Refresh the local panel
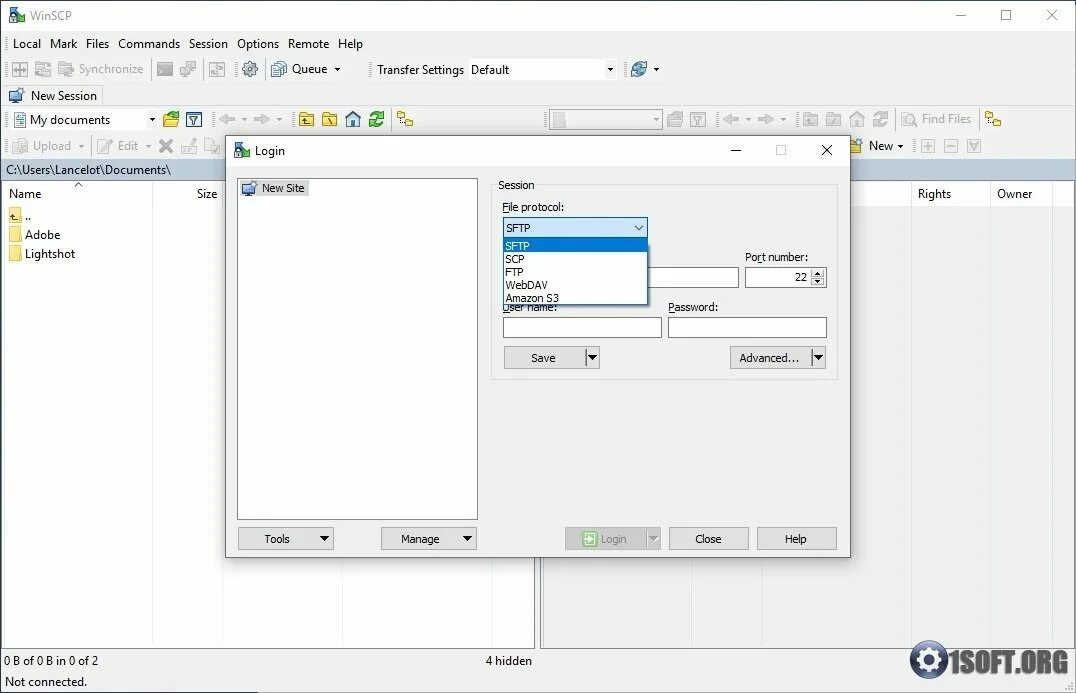This screenshot has height=693, width=1076. coord(376,119)
